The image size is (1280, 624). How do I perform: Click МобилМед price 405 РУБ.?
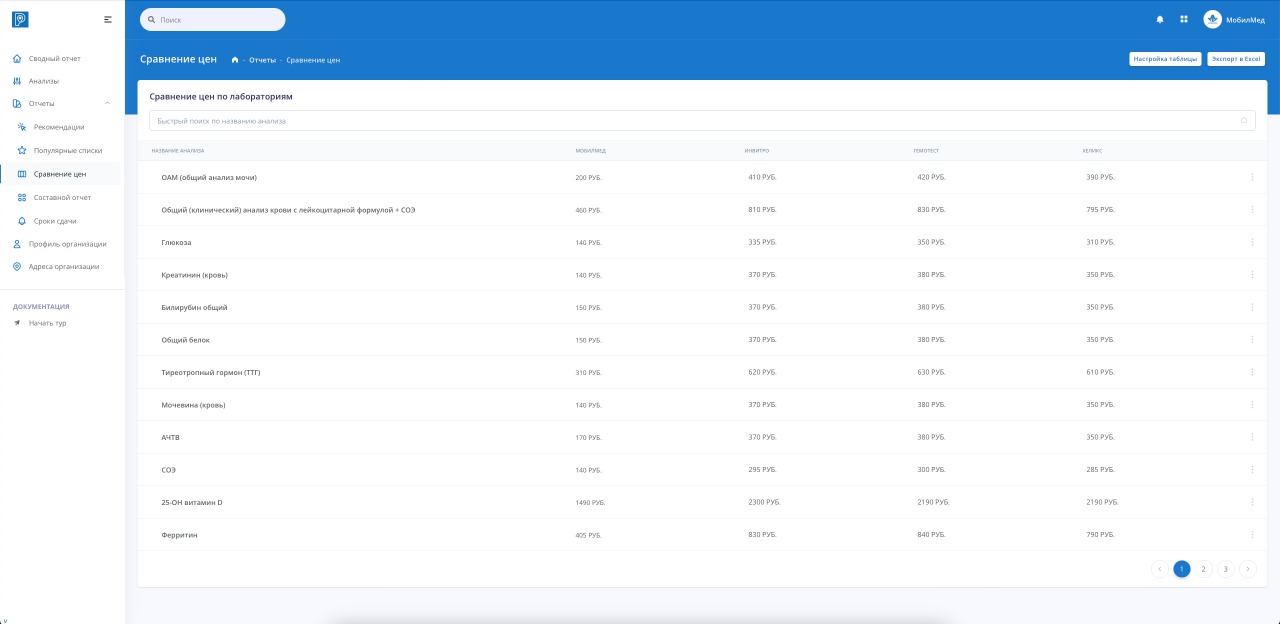click(588, 535)
